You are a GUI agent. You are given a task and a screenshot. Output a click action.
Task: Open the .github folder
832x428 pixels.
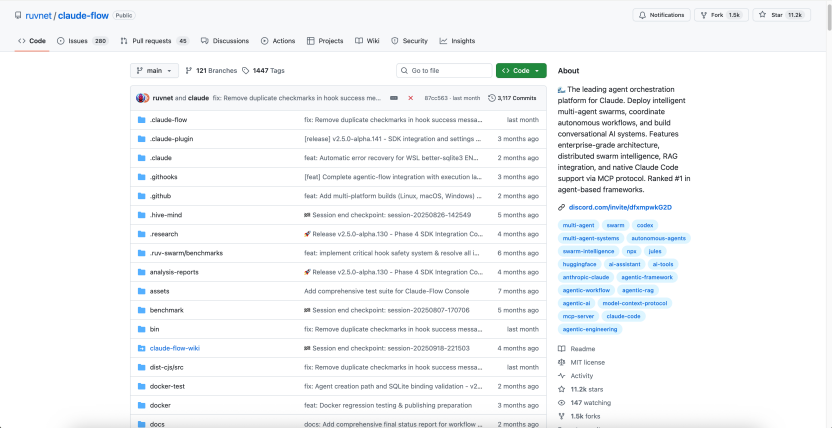pyautogui.click(x=161, y=195)
